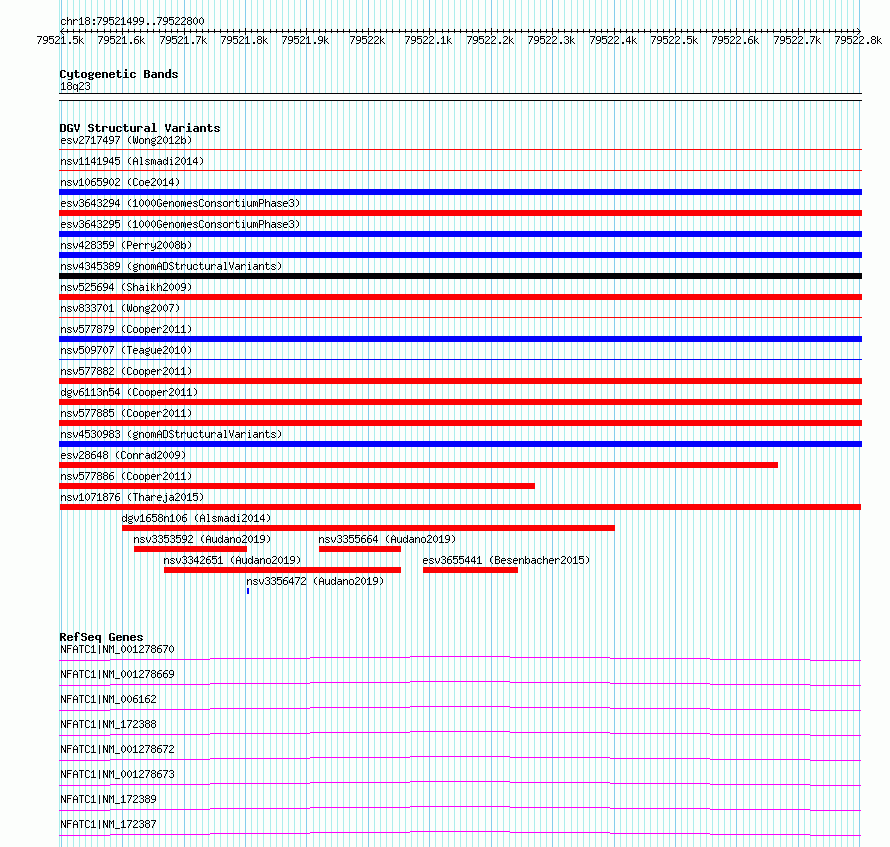Click the esv2717497 (Wong2012b) variant label
890x847 pixels.
coord(126,140)
